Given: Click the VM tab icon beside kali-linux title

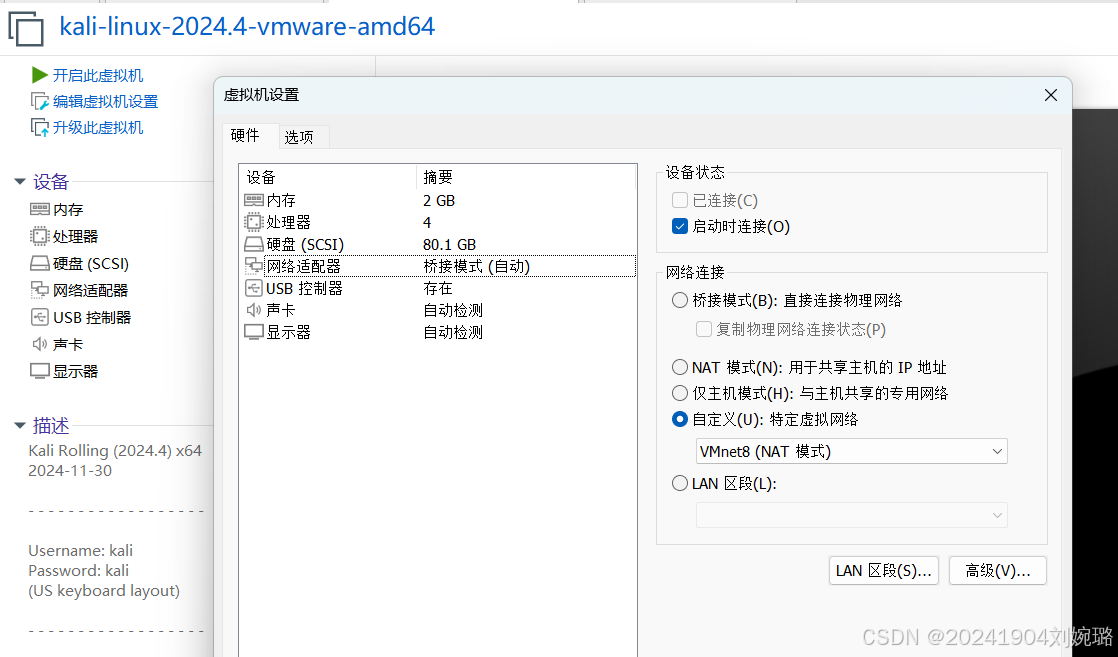Looking at the screenshot, I should pos(26,29).
